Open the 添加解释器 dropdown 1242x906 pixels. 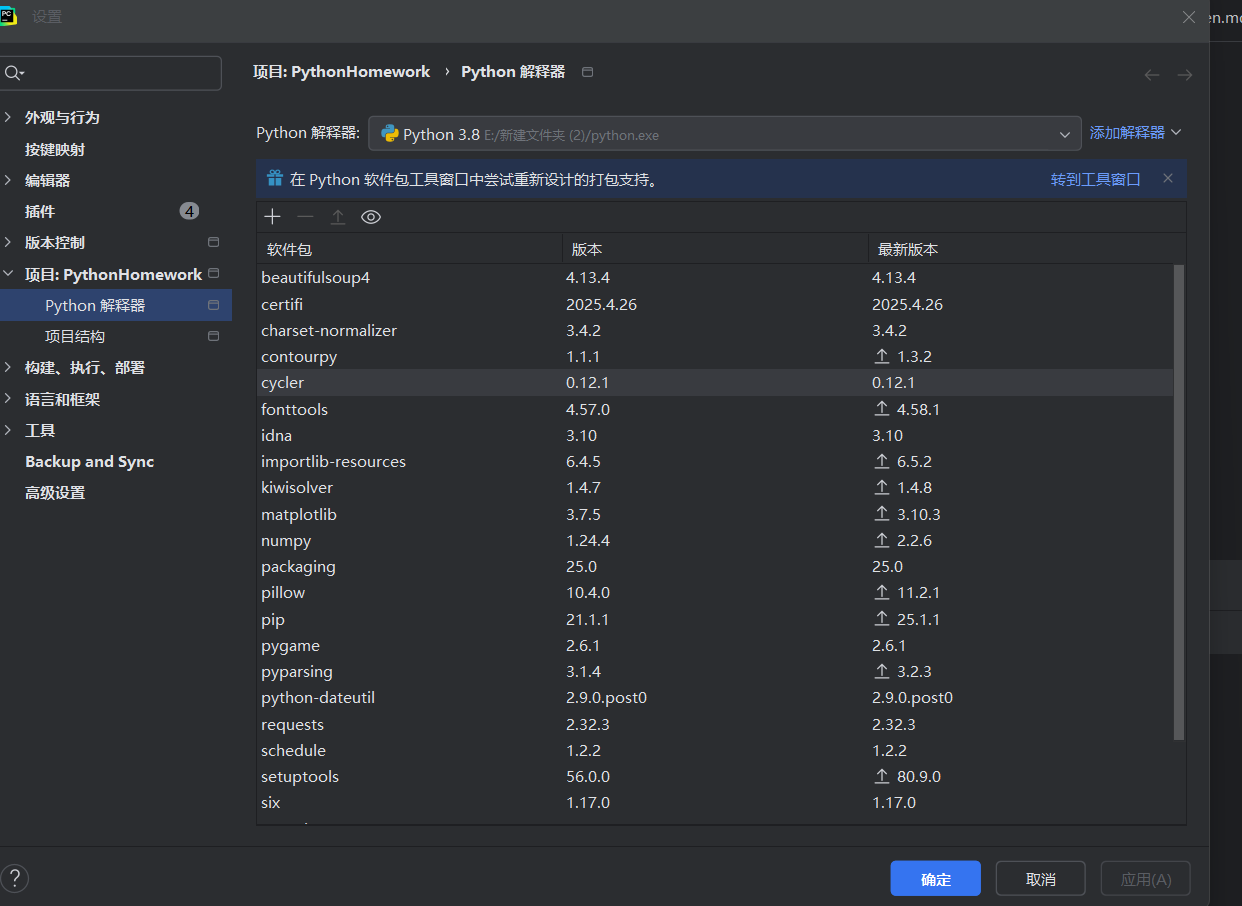coord(1136,133)
